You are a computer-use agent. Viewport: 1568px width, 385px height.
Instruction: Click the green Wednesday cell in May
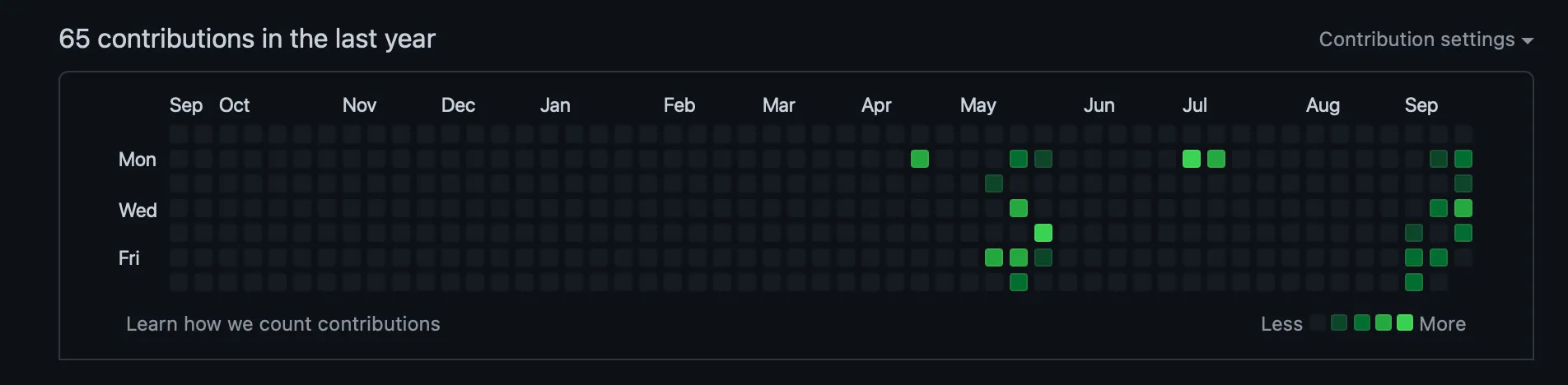(x=1019, y=208)
